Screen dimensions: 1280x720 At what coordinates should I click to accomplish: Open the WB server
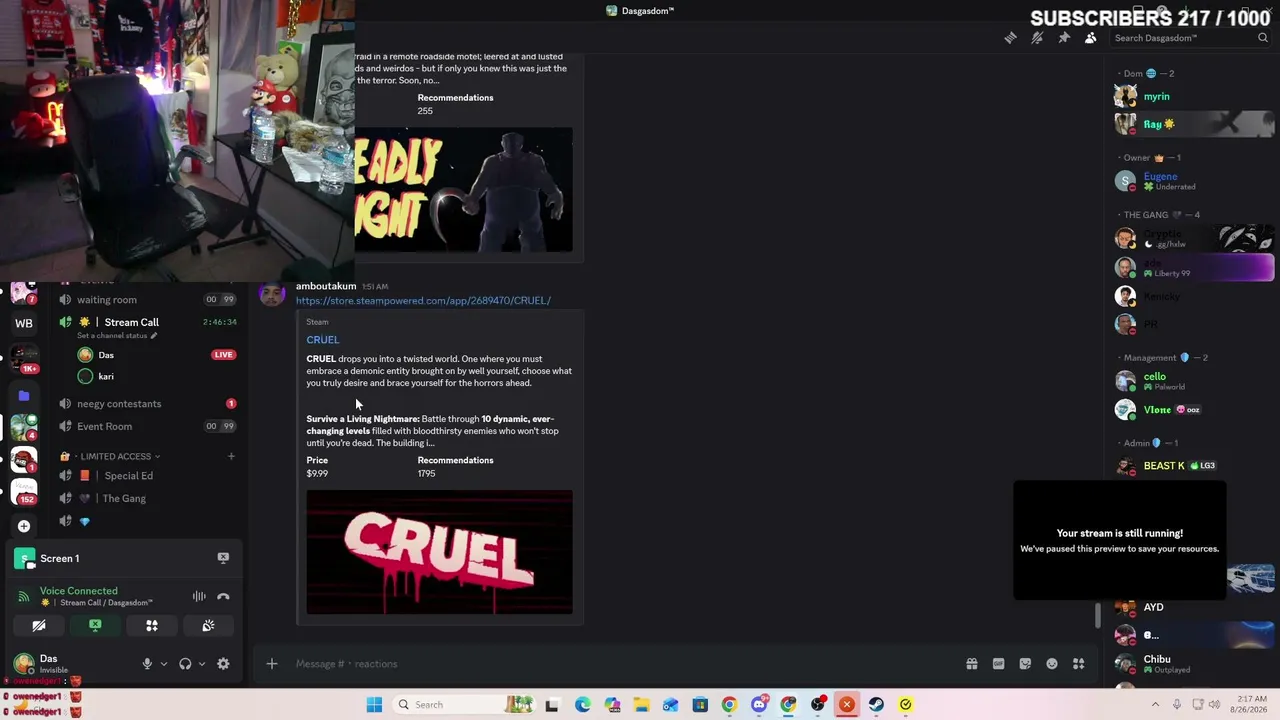click(24, 323)
